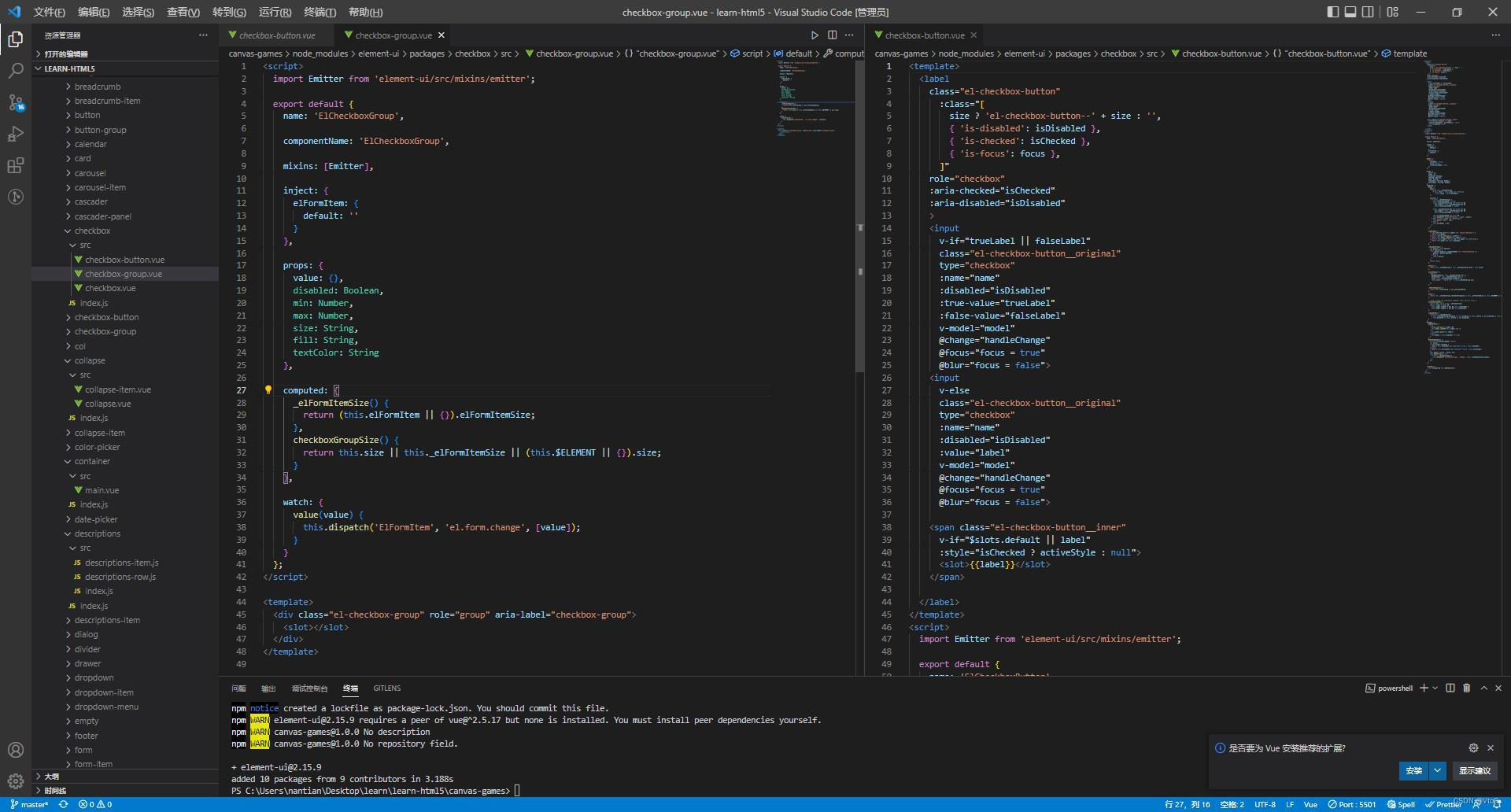The image size is (1511, 812).
Task: Click feedback icon in status bar
Action: pos(1476,804)
